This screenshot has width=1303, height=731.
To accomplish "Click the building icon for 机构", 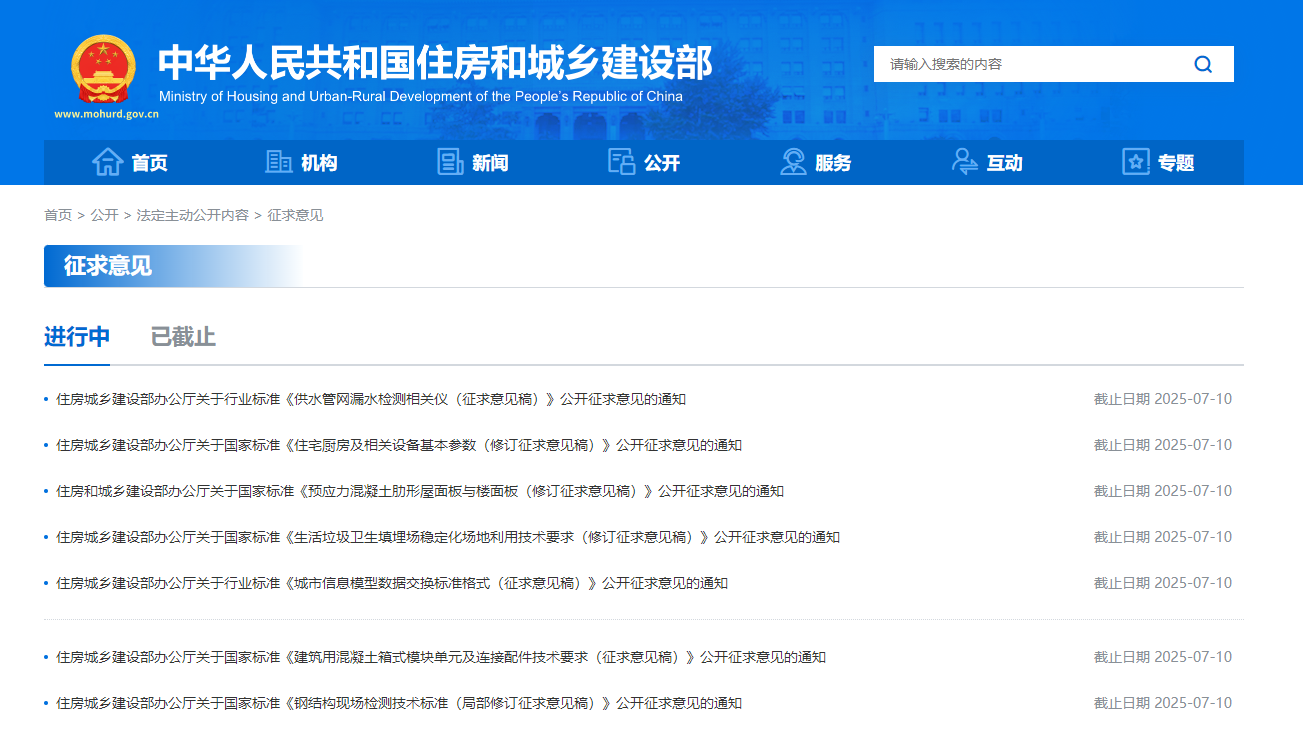I will click(x=279, y=162).
